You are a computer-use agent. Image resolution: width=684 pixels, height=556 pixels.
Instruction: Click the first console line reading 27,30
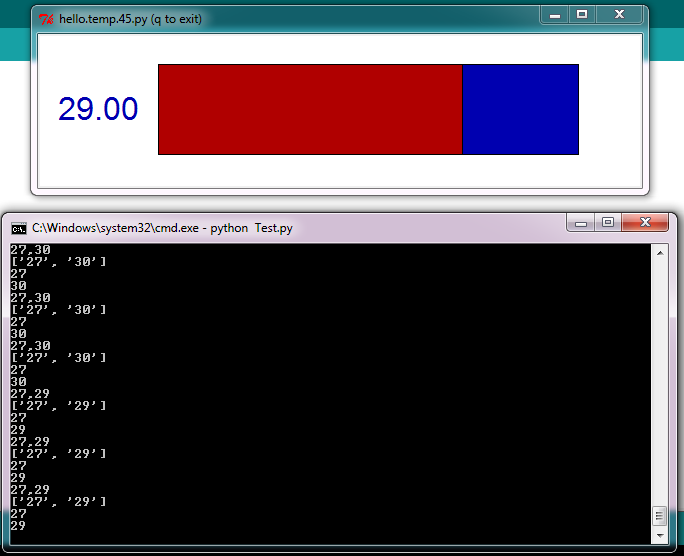pos(31,250)
